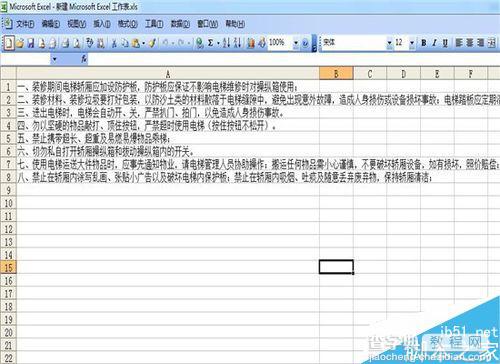Image resolution: width=500 pixels, height=364 pixels.
Task: Select cell A8 starting with 八、禁止在轿厢内
Action: 168,177
